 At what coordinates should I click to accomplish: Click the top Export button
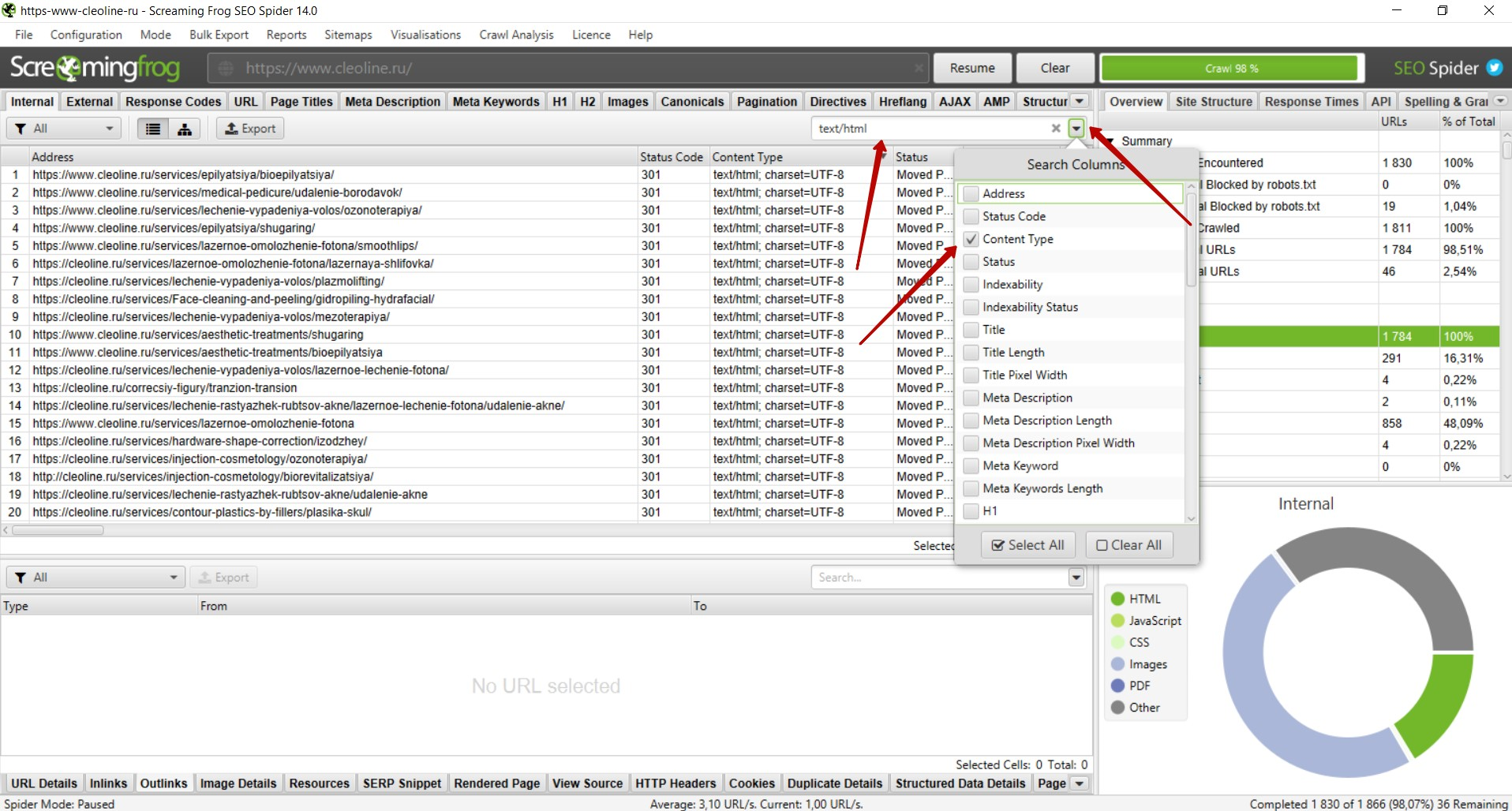point(250,129)
